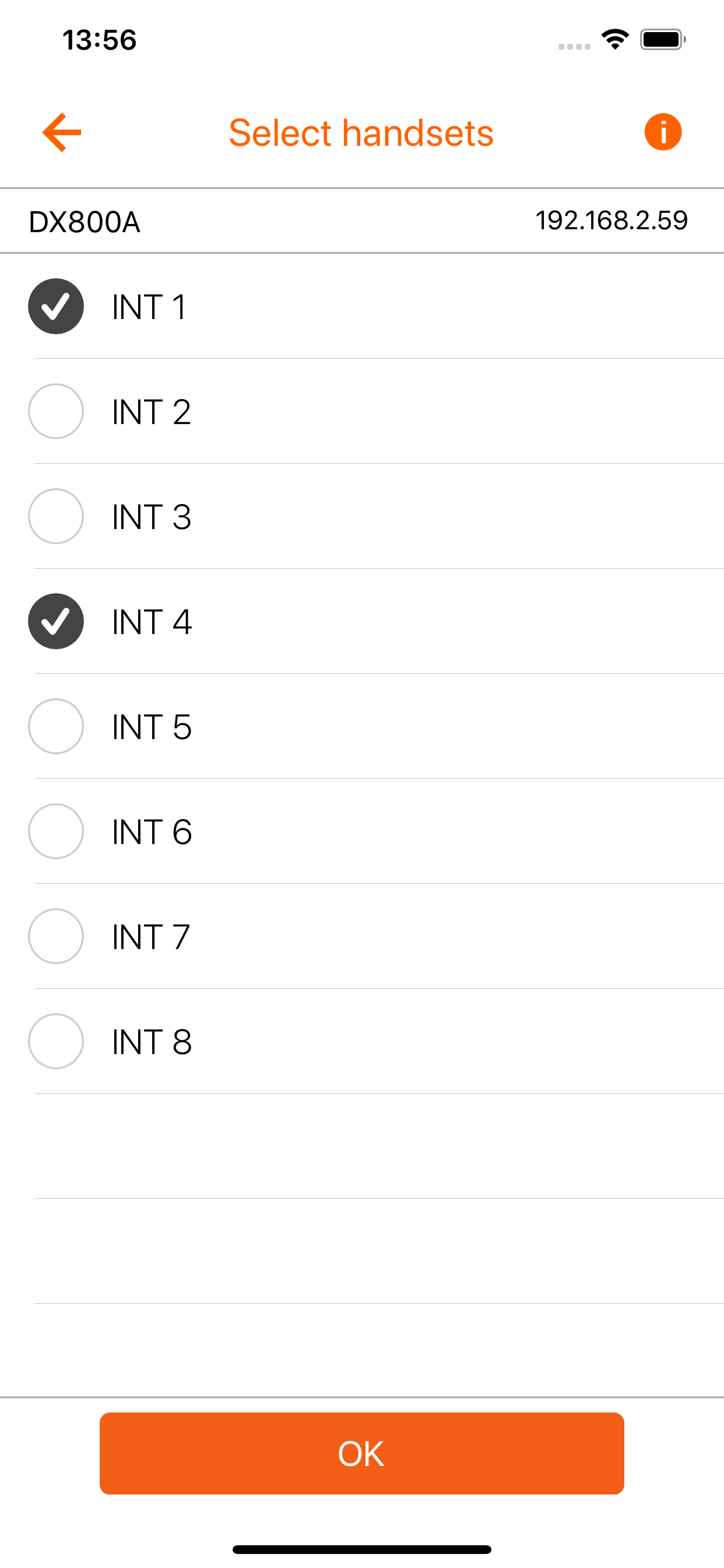The image size is (724, 1568).
Task: Select the INT 2 checkbox
Action: coord(56,411)
